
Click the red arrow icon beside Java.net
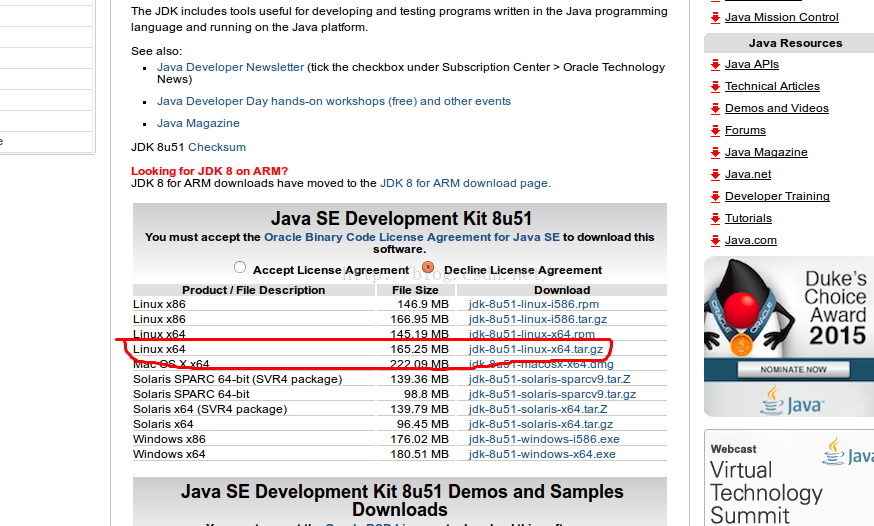(x=715, y=174)
